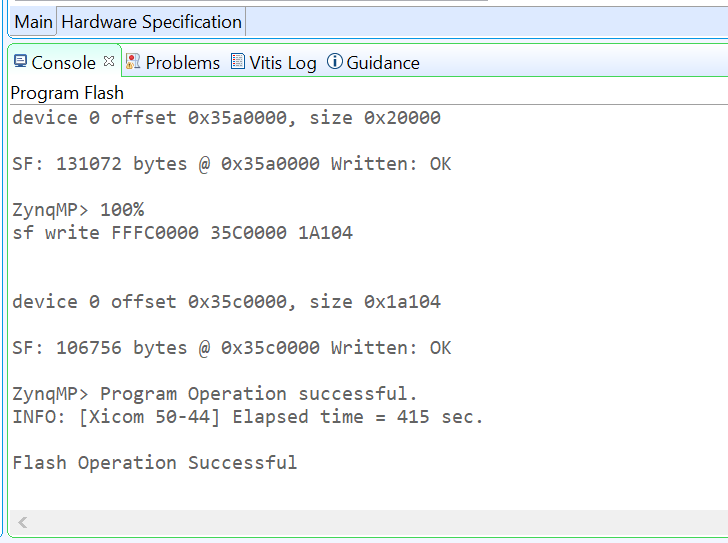Switch to the Guidance view
Screen dimensions: 728x543
click(383, 63)
